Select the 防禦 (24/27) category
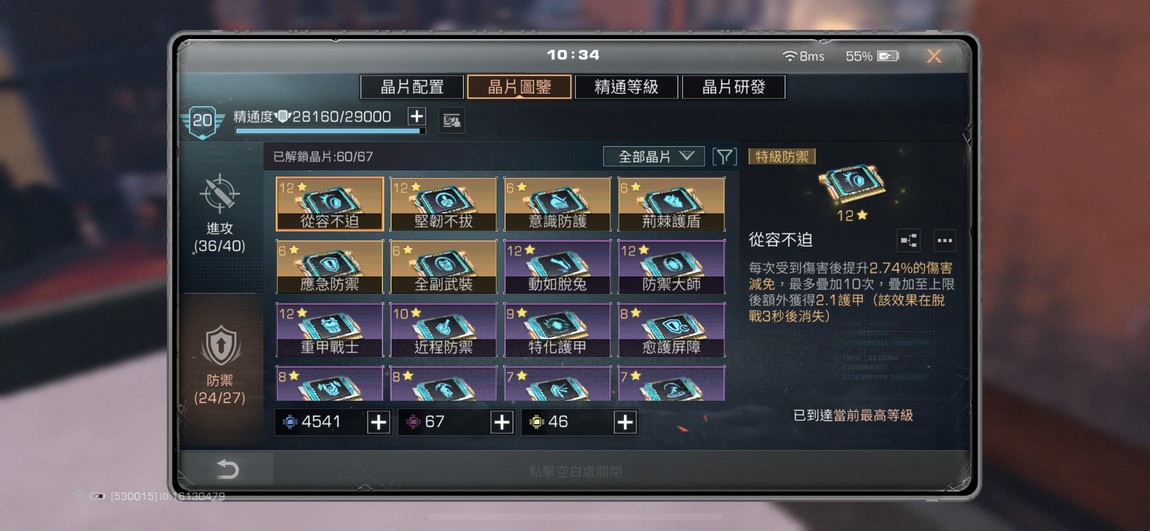The width and height of the screenshot is (1150, 531). click(221, 367)
